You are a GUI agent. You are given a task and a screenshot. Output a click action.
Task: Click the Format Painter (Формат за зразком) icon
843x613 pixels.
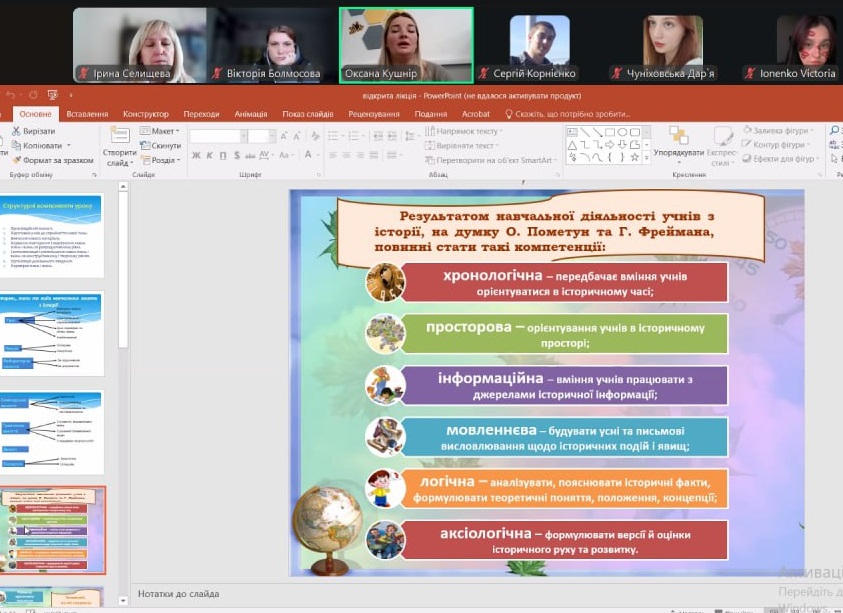pos(16,160)
